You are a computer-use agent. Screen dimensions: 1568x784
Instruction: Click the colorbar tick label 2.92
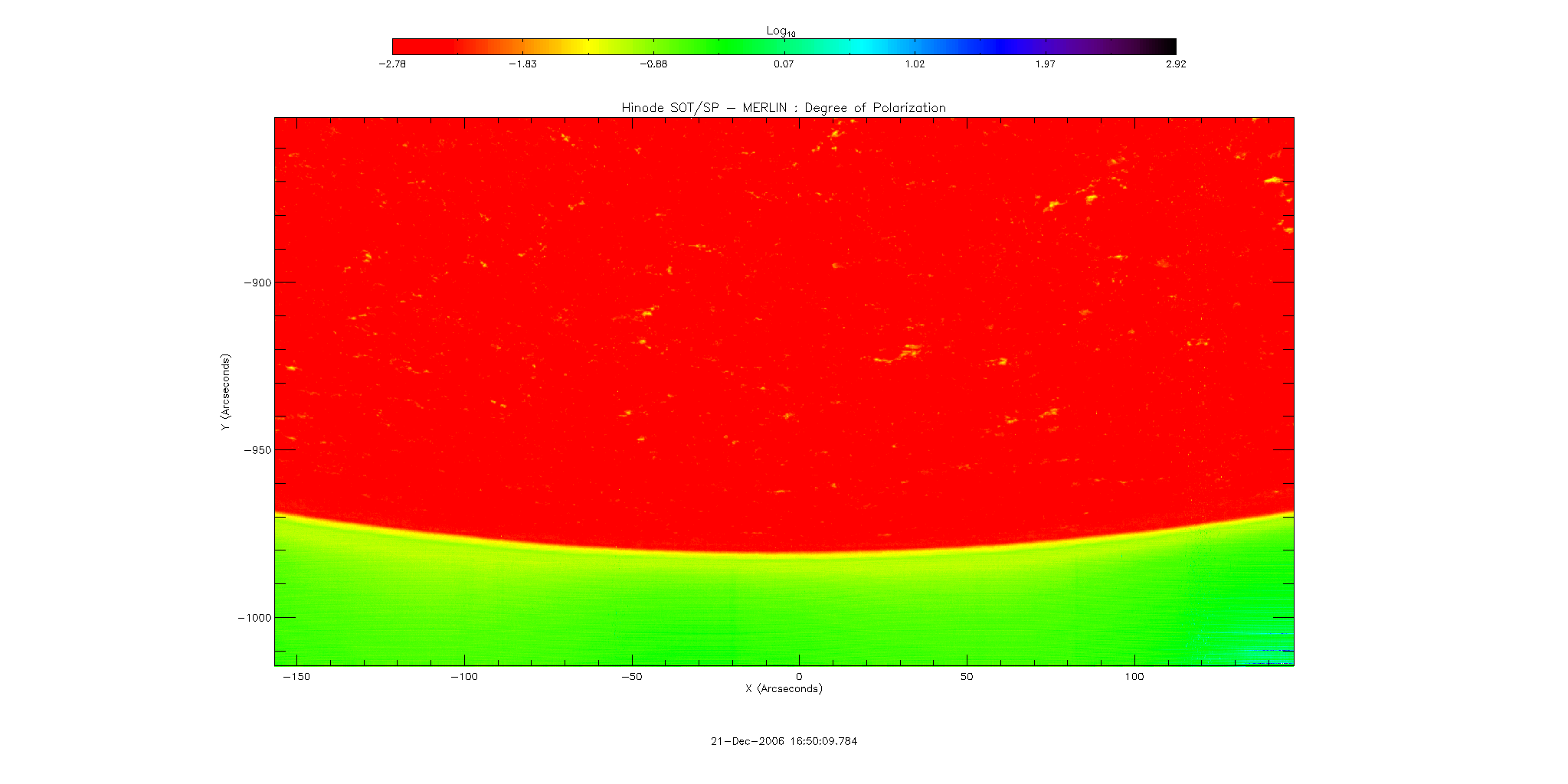tap(1175, 64)
